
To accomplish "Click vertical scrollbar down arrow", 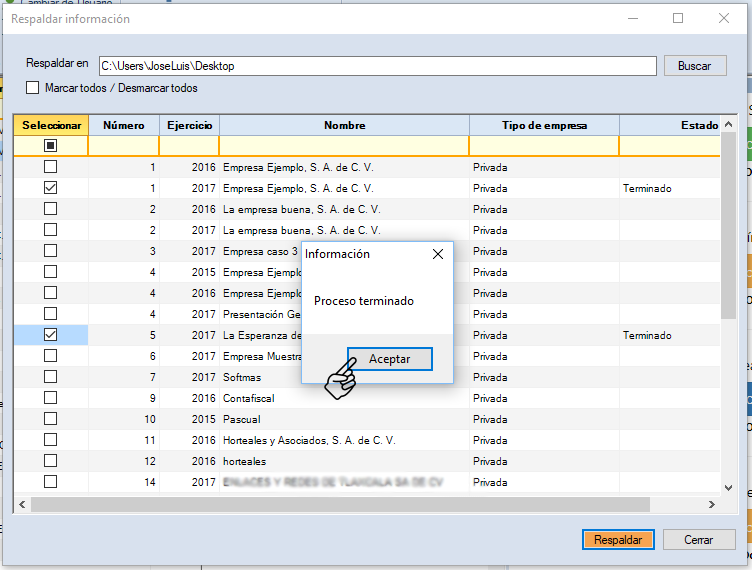I will click(x=729, y=486).
